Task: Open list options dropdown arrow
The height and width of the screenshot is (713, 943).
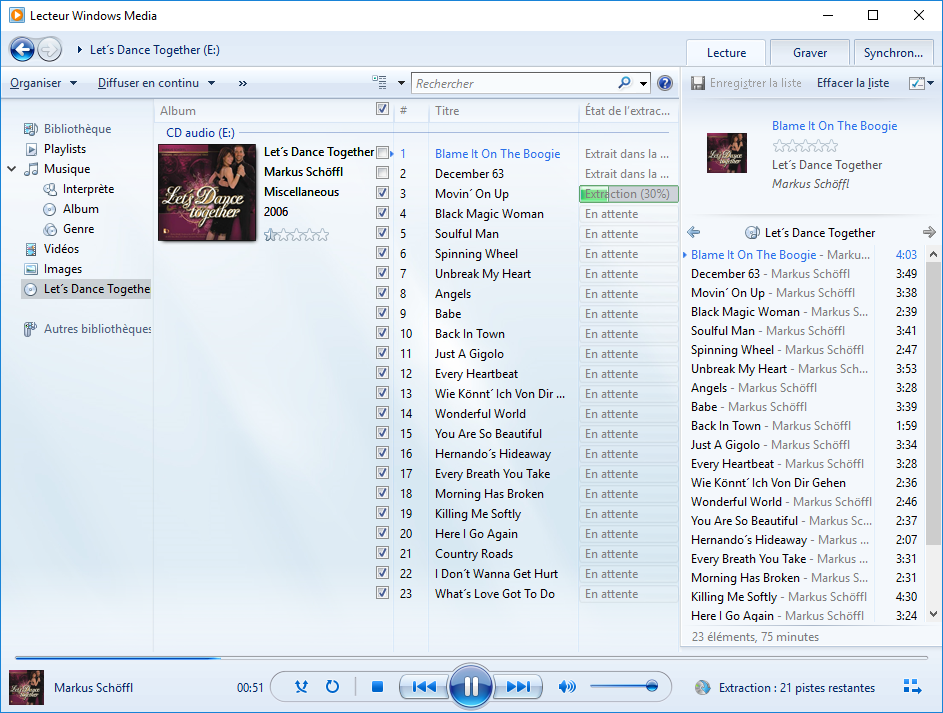Action: click(x=930, y=83)
